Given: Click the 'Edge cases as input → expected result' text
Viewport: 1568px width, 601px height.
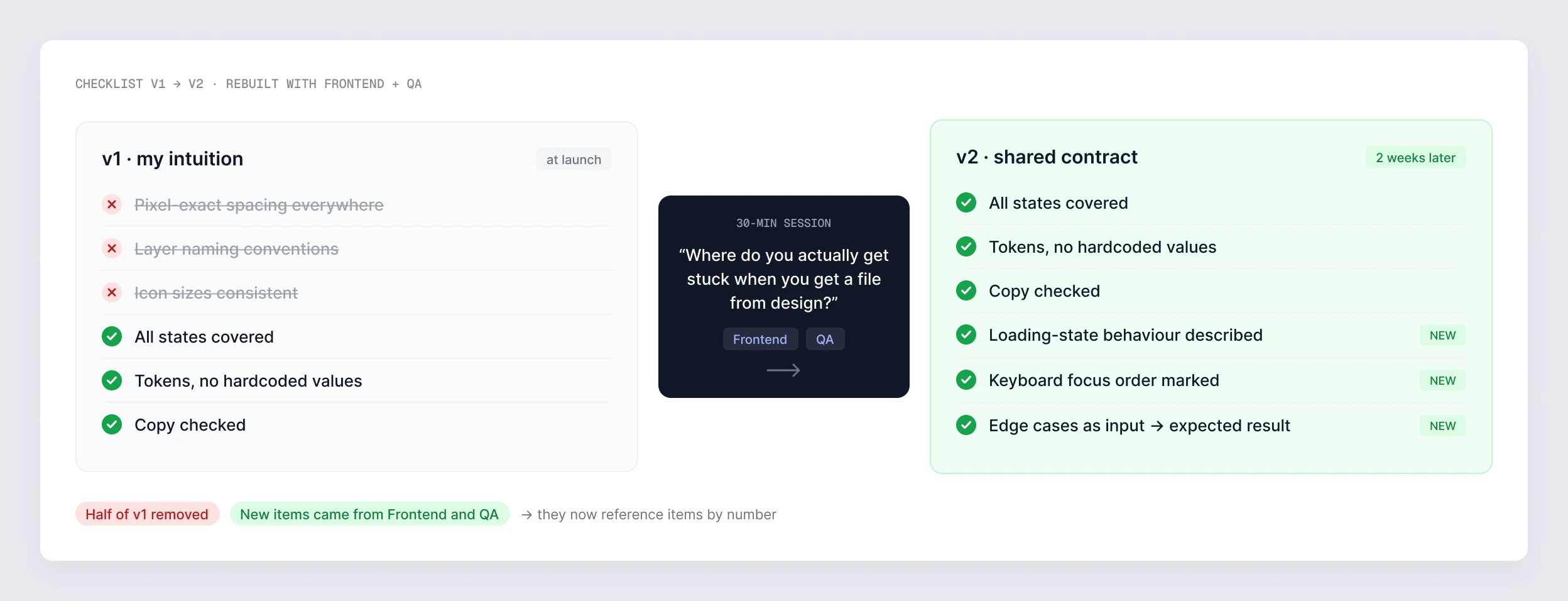Looking at the screenshot, I should coord(1140,426).
